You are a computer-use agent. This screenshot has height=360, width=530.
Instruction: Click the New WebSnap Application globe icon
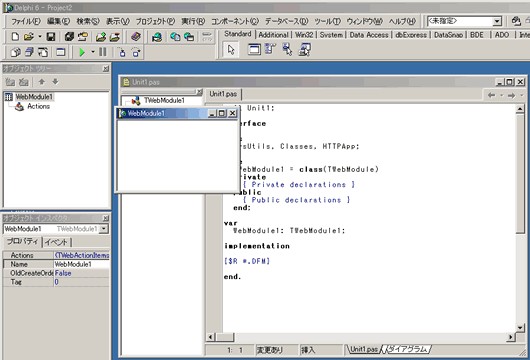click(x=156, y=37)
